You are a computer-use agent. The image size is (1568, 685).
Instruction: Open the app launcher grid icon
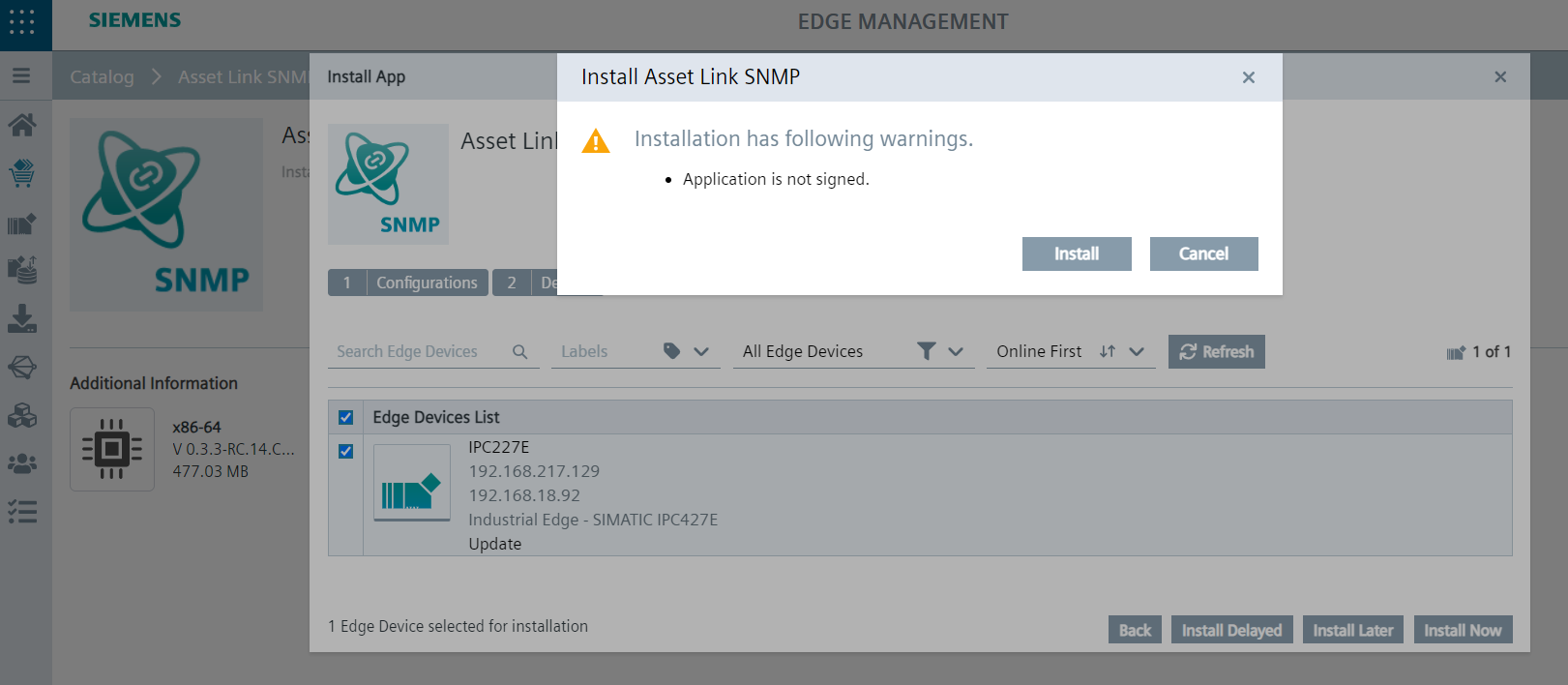[x=21, y=21]
